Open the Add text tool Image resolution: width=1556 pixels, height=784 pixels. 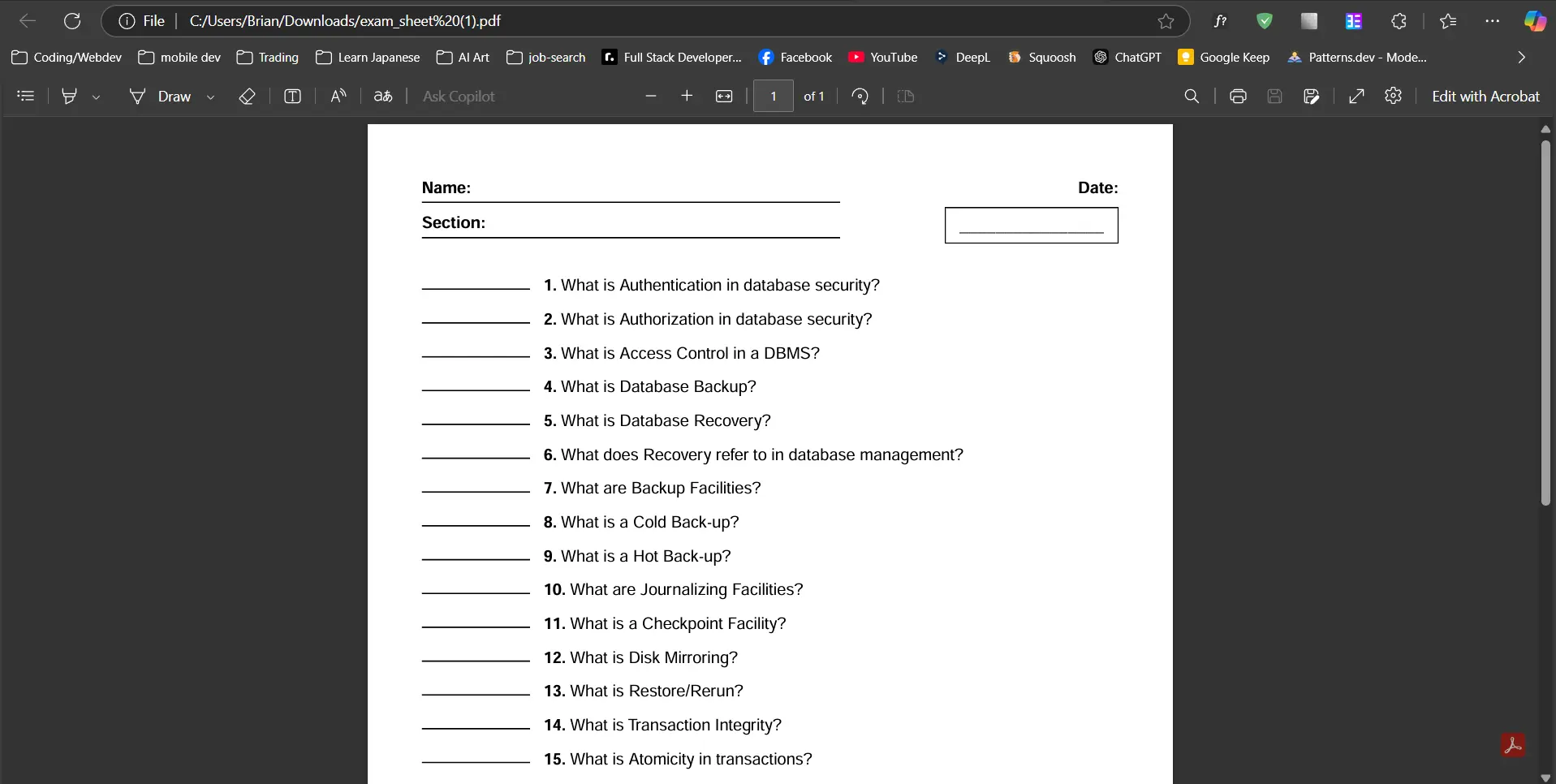coord(292,97)
